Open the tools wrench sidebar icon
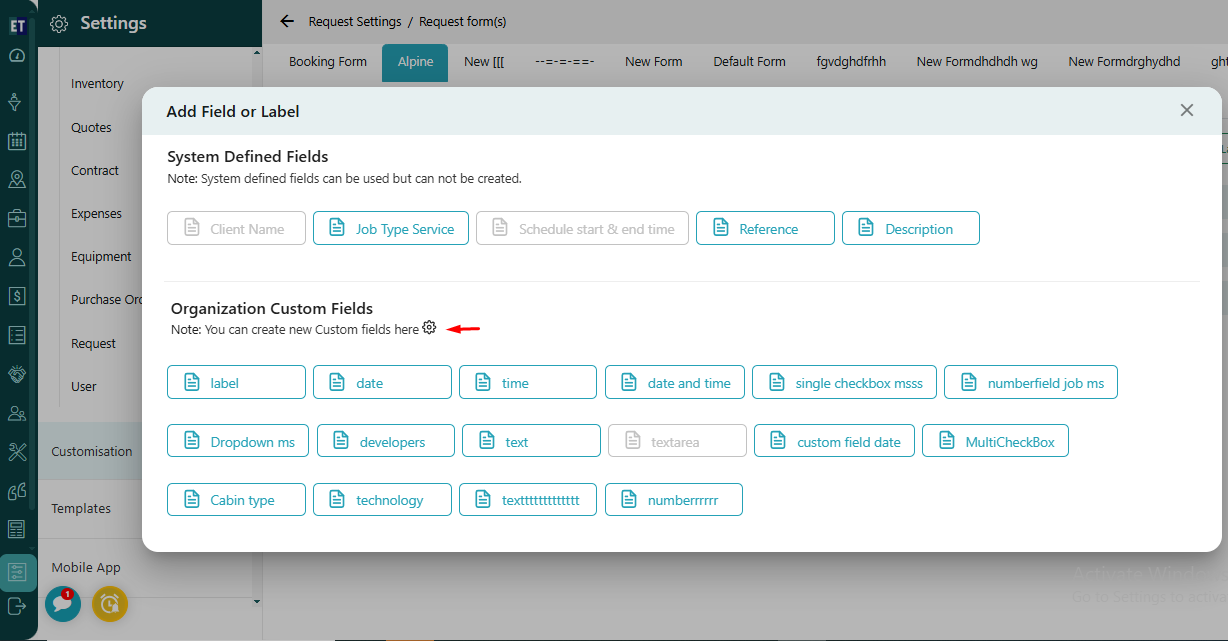1228x641 pixels. (x=17, y=452)
